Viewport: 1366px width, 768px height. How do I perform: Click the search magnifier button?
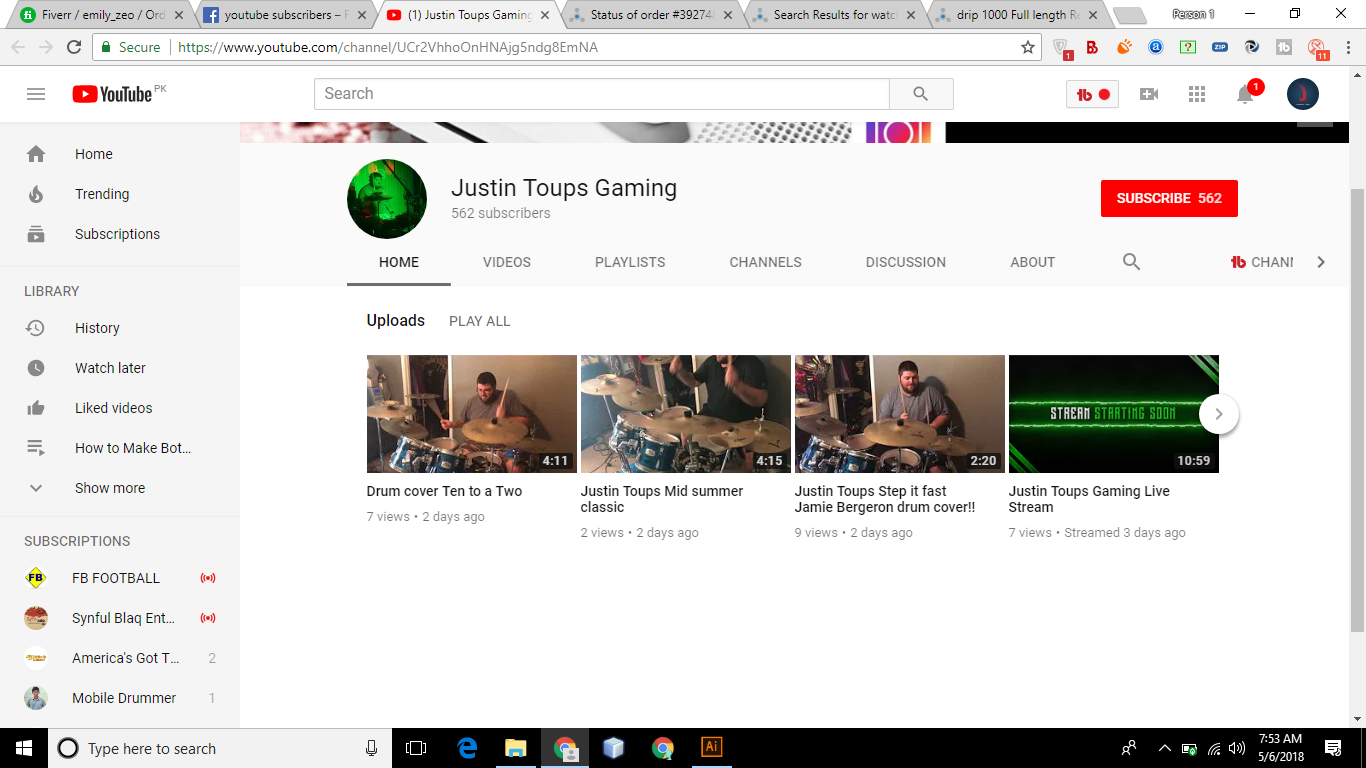coord(920,94)
